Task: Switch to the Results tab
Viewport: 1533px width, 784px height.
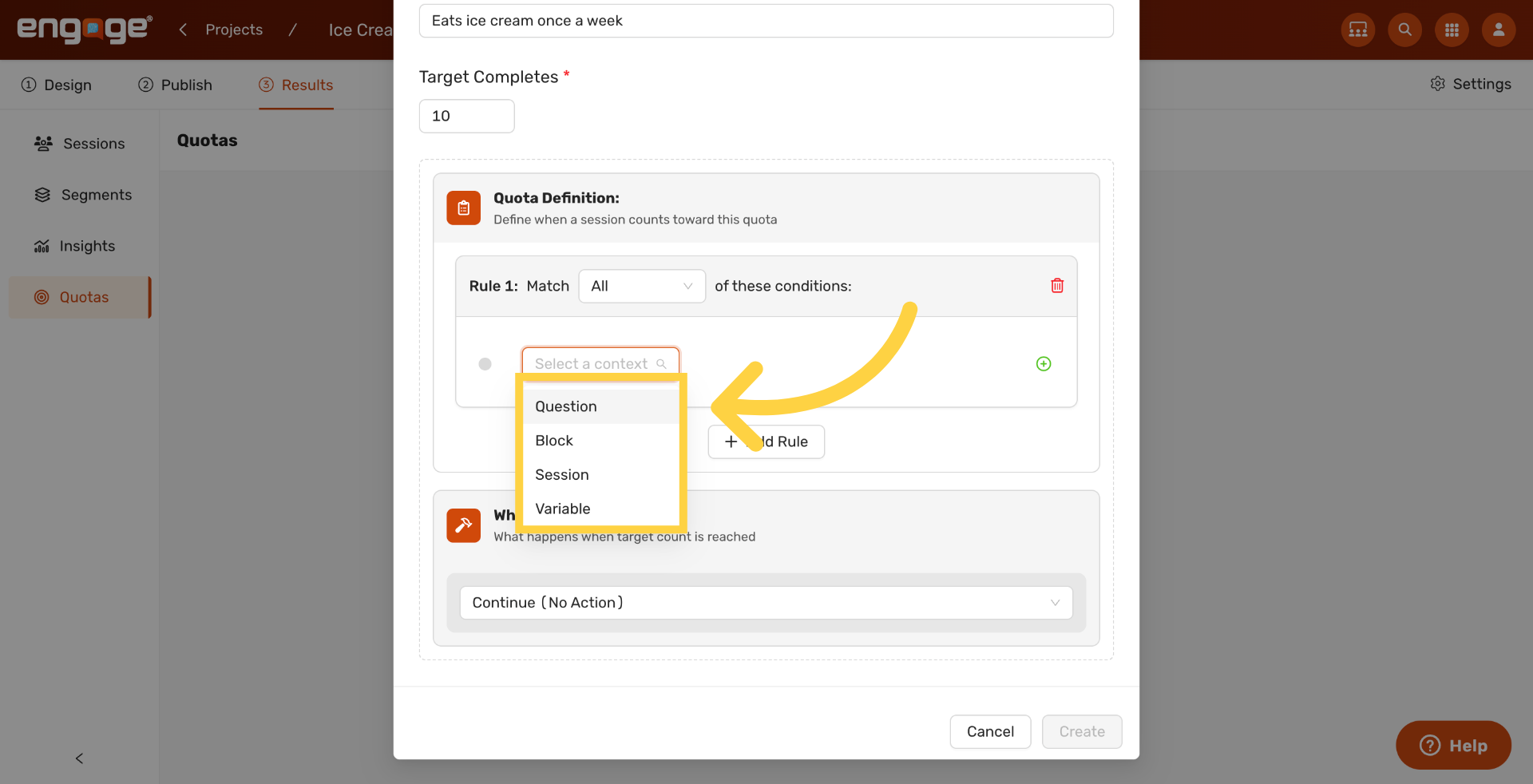Action: click(296, 85)
